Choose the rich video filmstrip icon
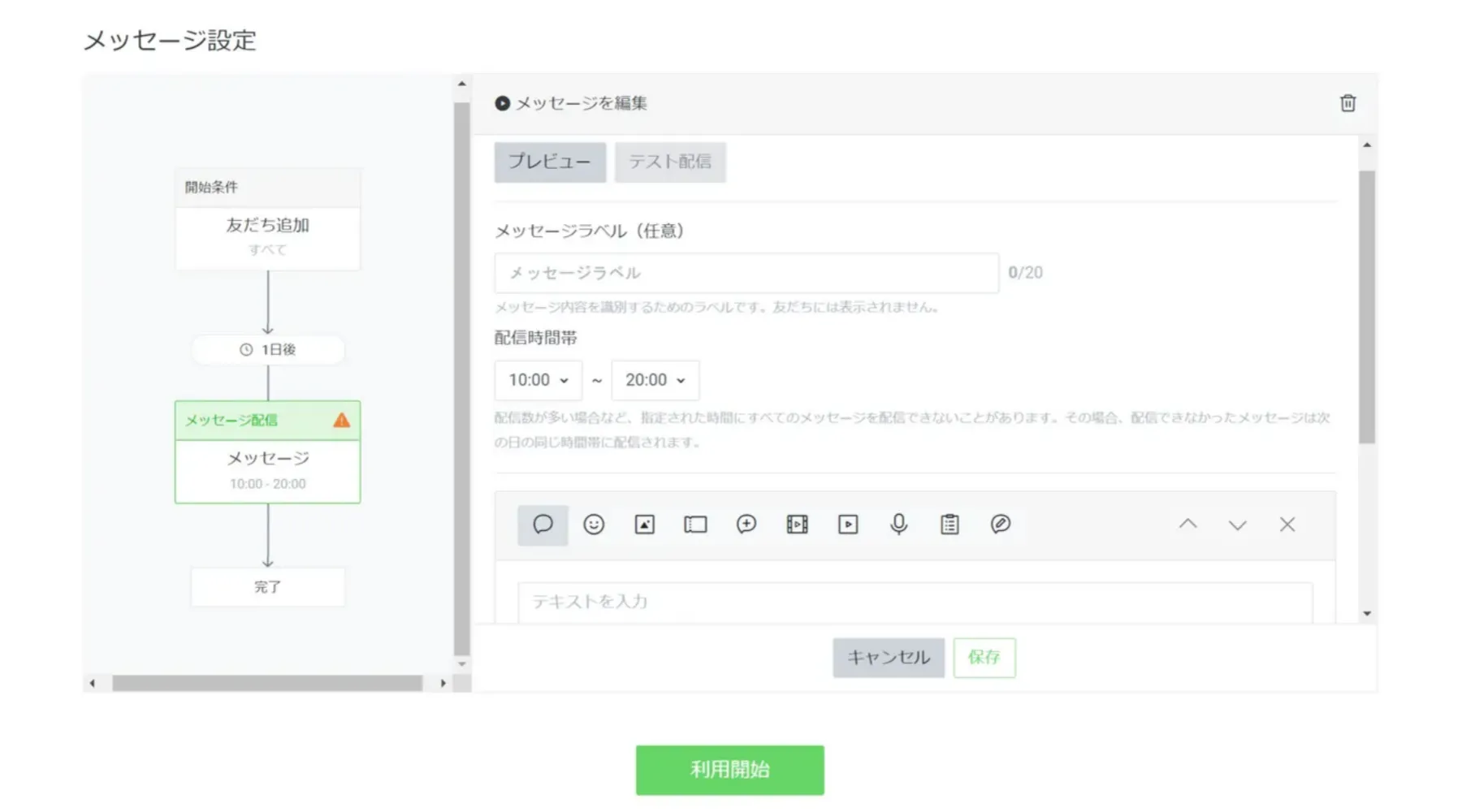Screen dimensions: 1462x812 tap(797, 525)
